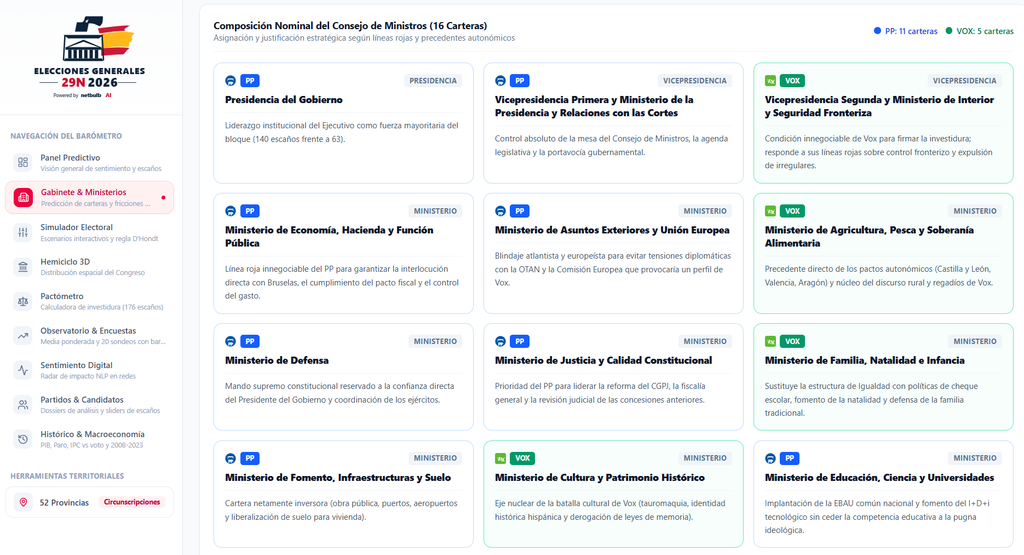Click the Panel Predictivo dashboard icon

(x=23, y=162)
